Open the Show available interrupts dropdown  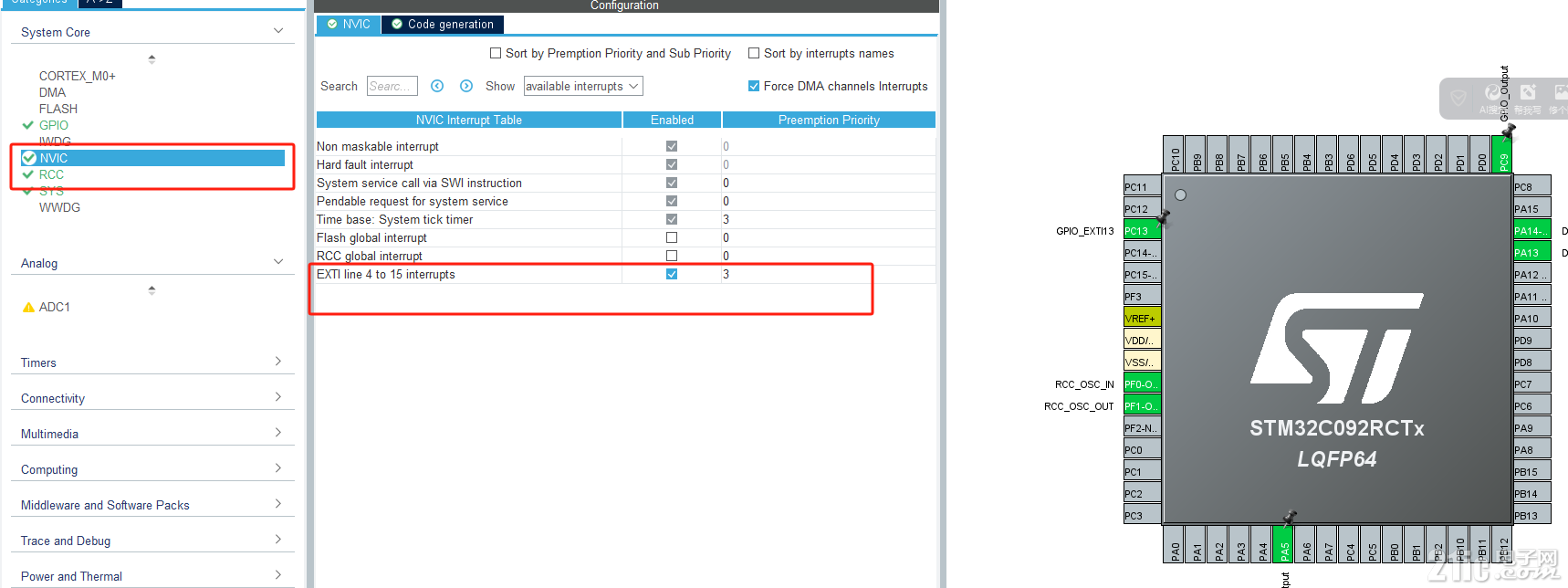583,86
